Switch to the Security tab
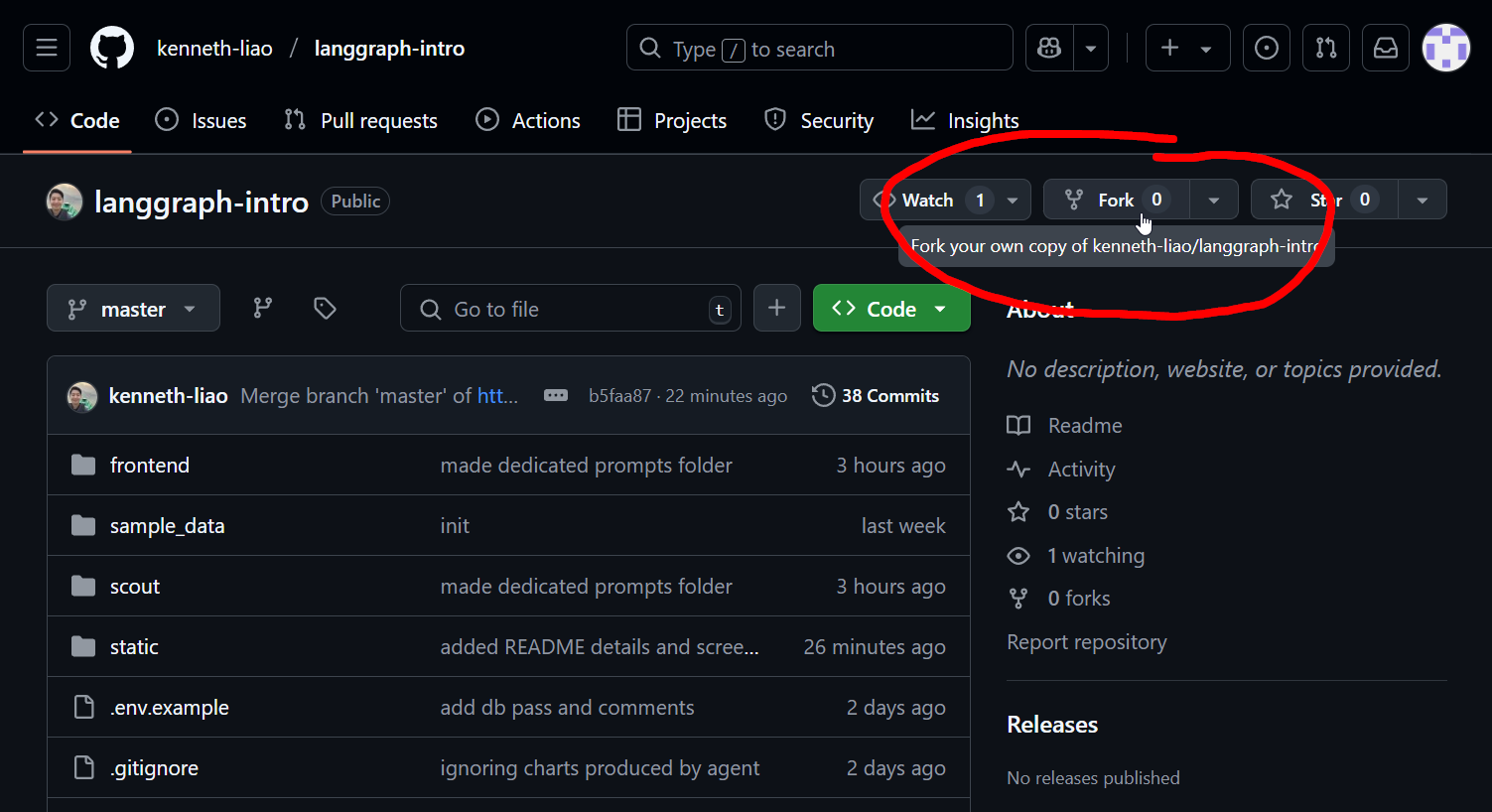Screen dimensions: 1492x812 pyautogui.click(x=819, y=120)
